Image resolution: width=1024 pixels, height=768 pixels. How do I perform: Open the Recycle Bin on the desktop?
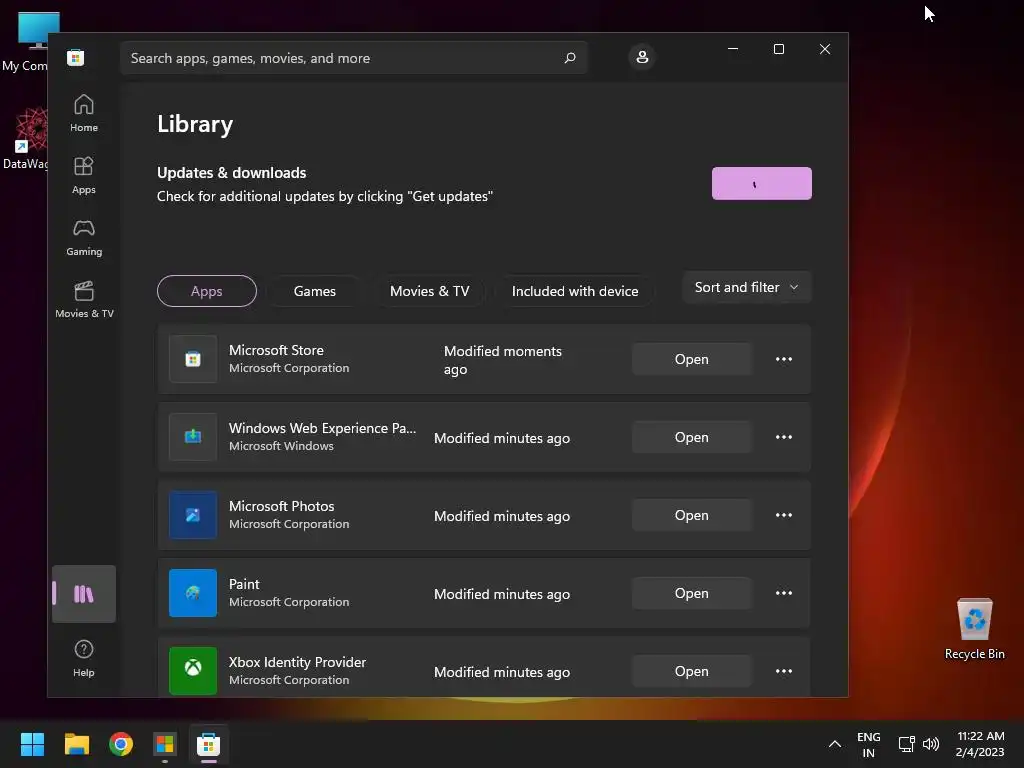click(974, 629)
